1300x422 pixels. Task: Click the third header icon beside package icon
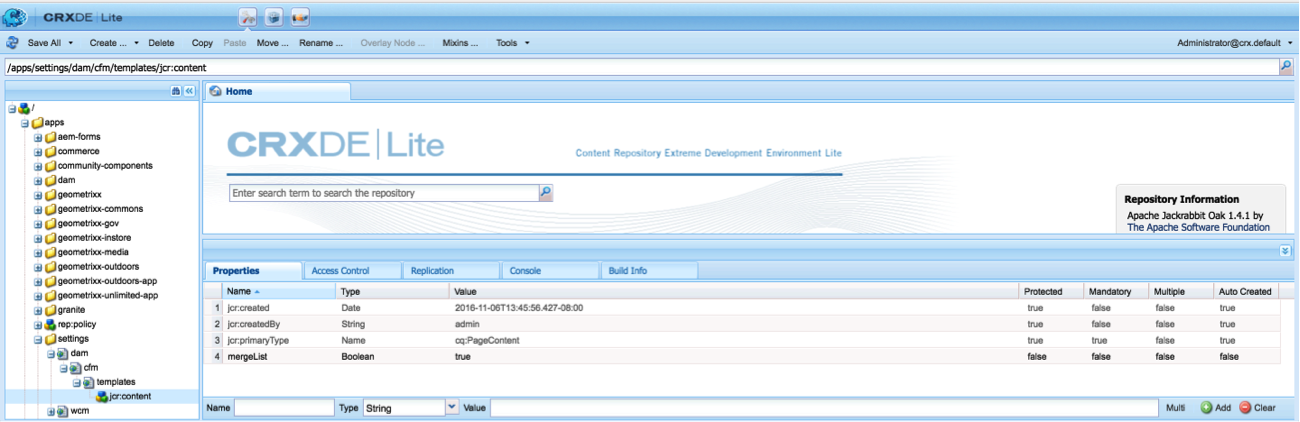299,17
